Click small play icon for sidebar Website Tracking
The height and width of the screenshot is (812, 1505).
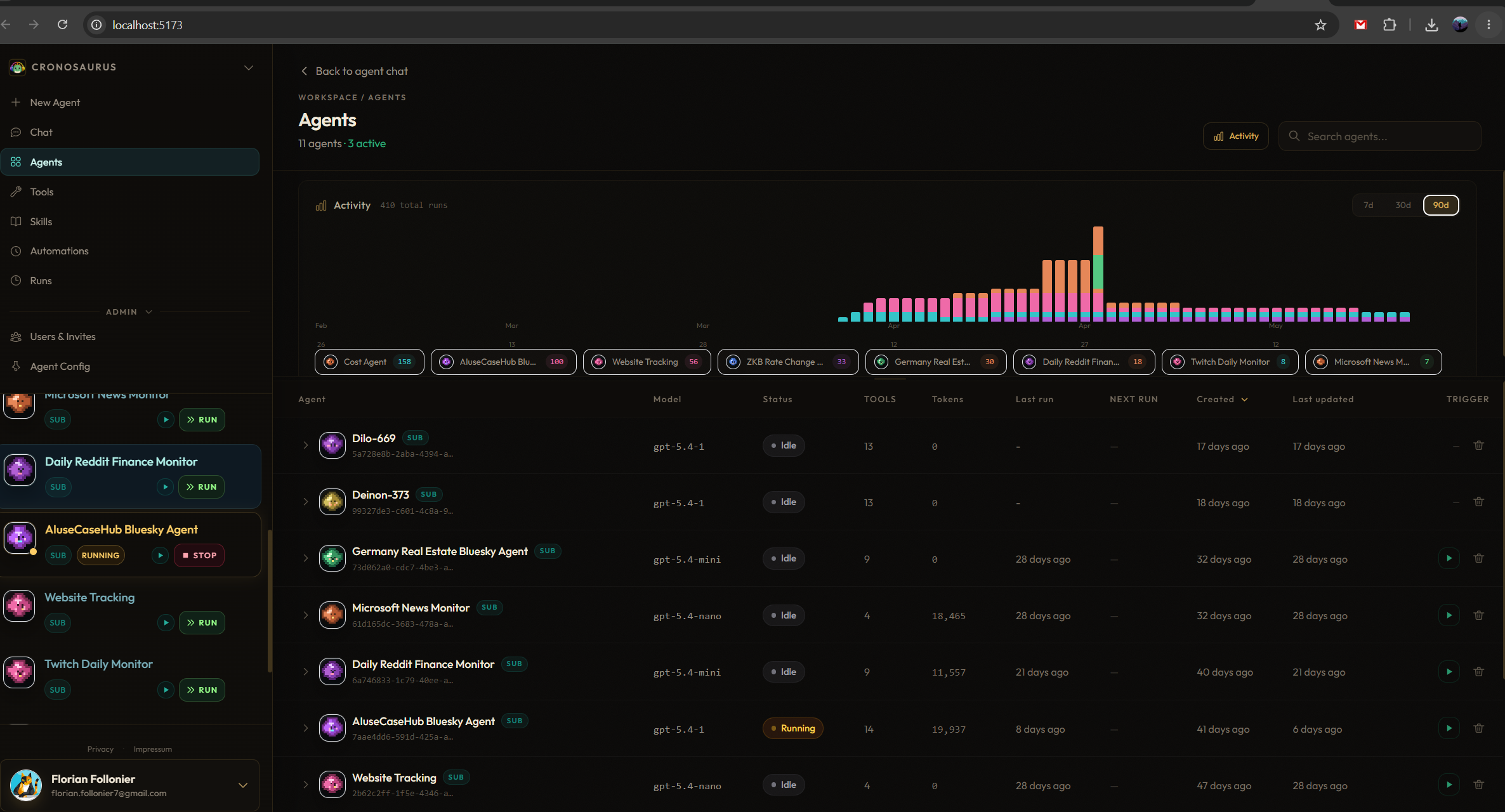point(166,622)
